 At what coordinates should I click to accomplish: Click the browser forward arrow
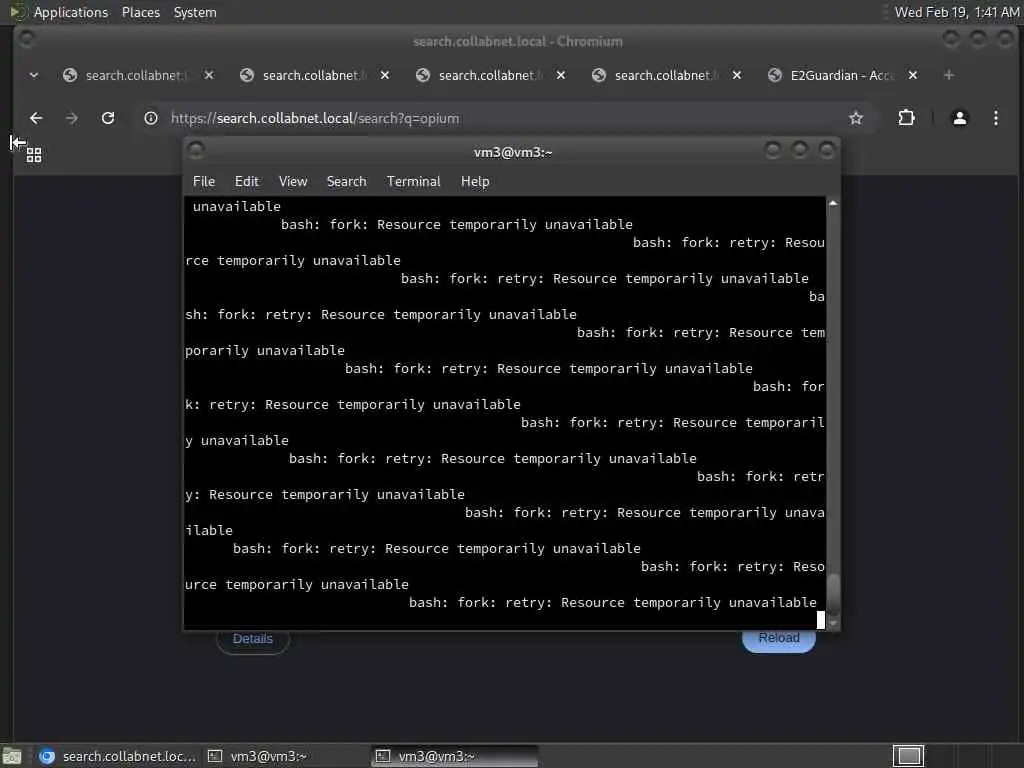click(72, 118)
